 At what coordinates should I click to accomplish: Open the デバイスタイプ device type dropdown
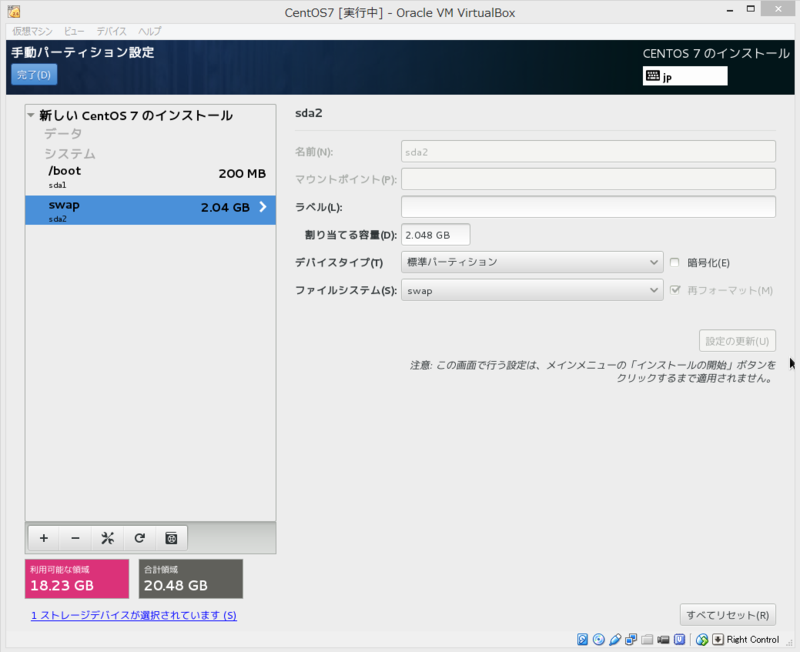coord(532,261)
